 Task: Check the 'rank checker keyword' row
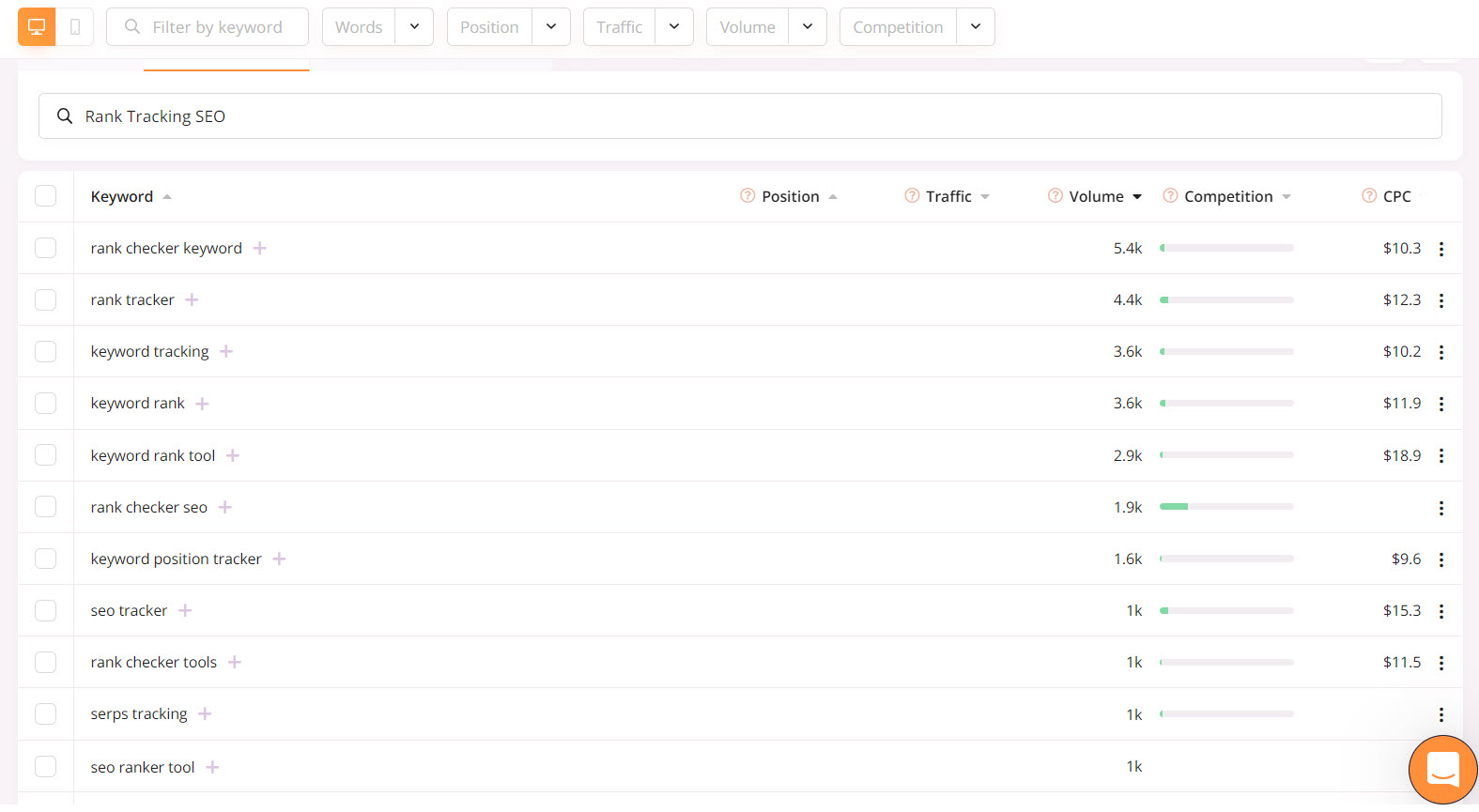[45, 248]
